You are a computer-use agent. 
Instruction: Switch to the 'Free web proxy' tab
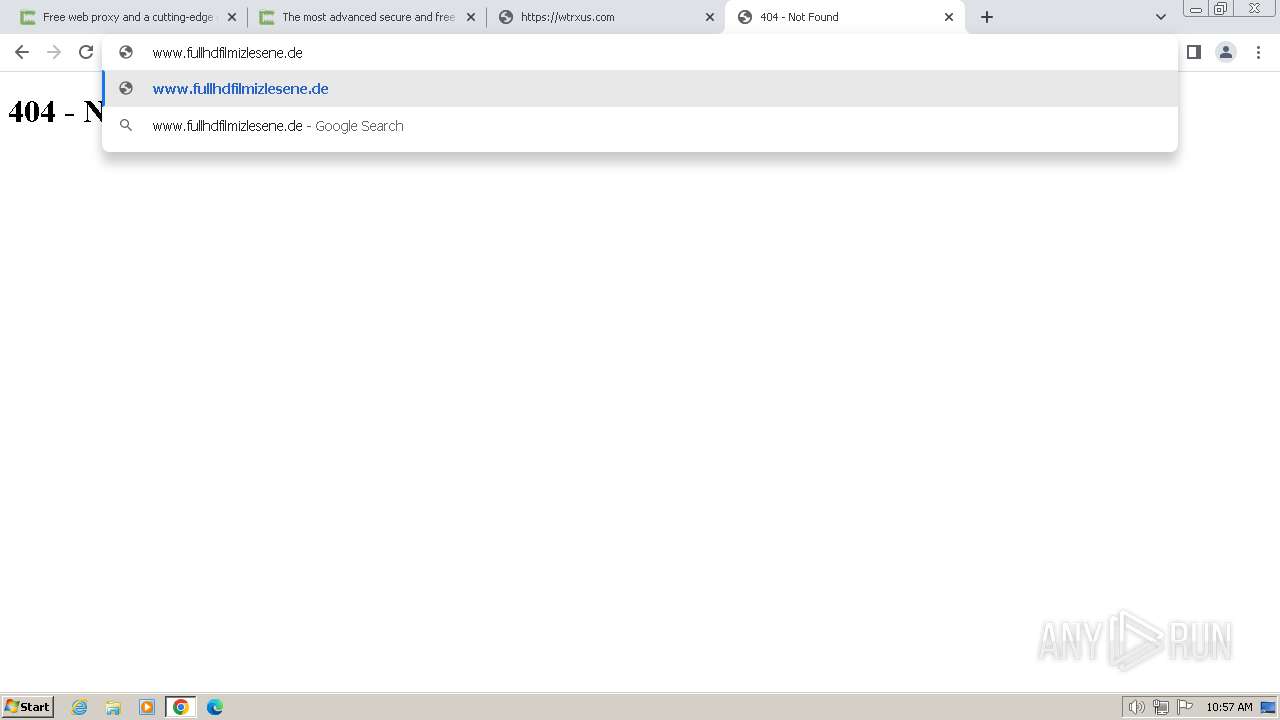click(129, 17)
